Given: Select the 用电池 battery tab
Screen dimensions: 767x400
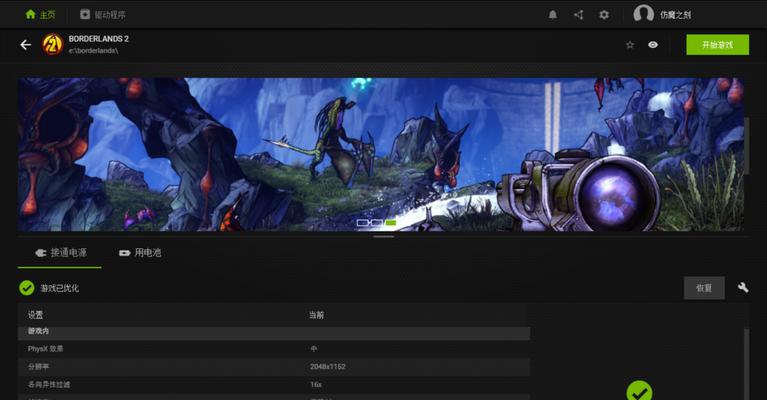Looking at the screenshot, I should click(x=140, y=253).
